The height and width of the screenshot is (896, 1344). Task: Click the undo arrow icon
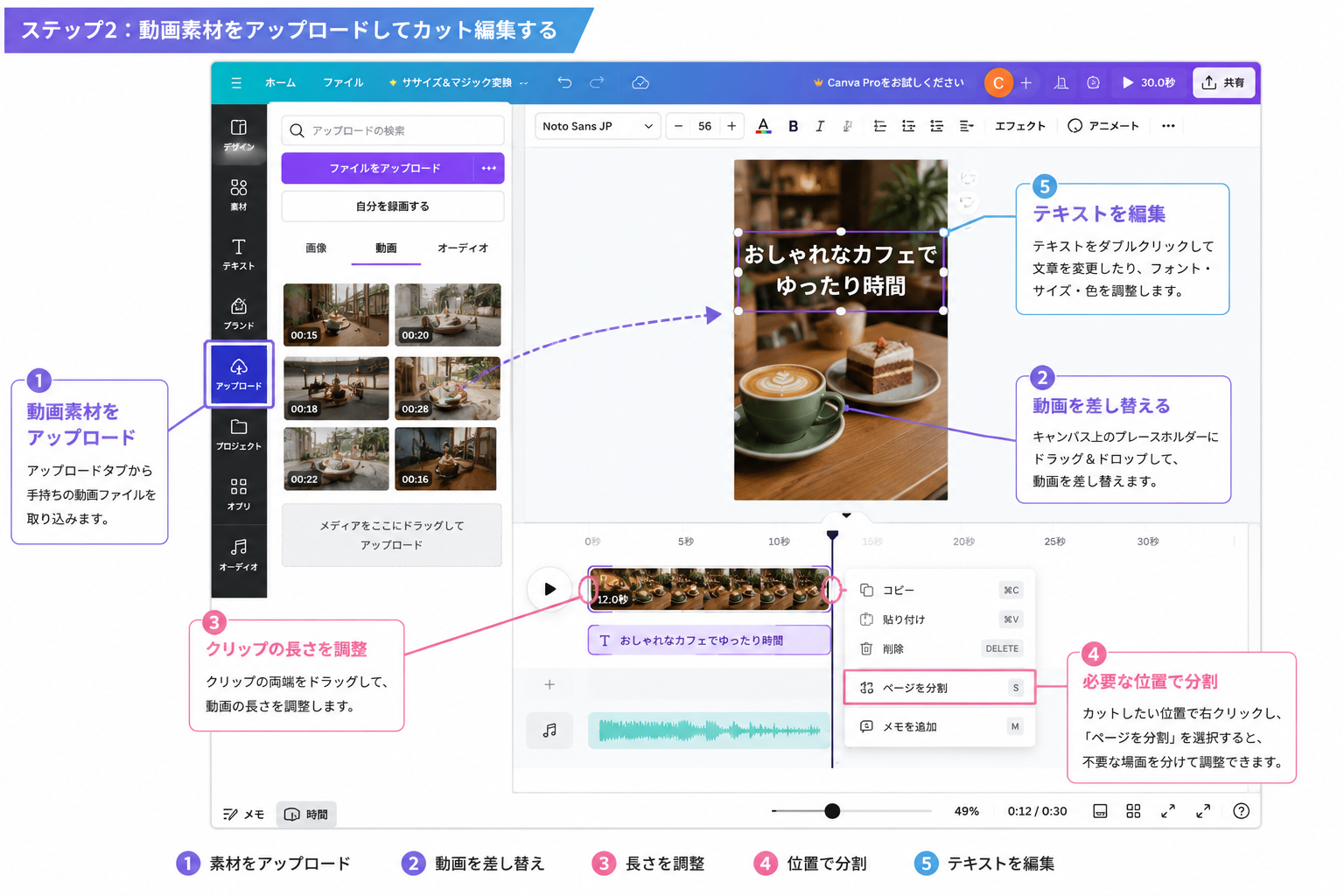[x=564, y=82]
